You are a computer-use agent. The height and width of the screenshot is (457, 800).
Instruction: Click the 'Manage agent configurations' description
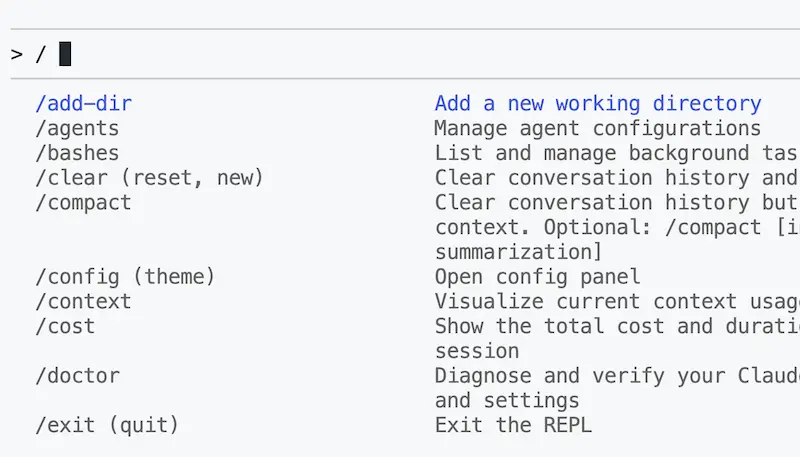point(597,128)
